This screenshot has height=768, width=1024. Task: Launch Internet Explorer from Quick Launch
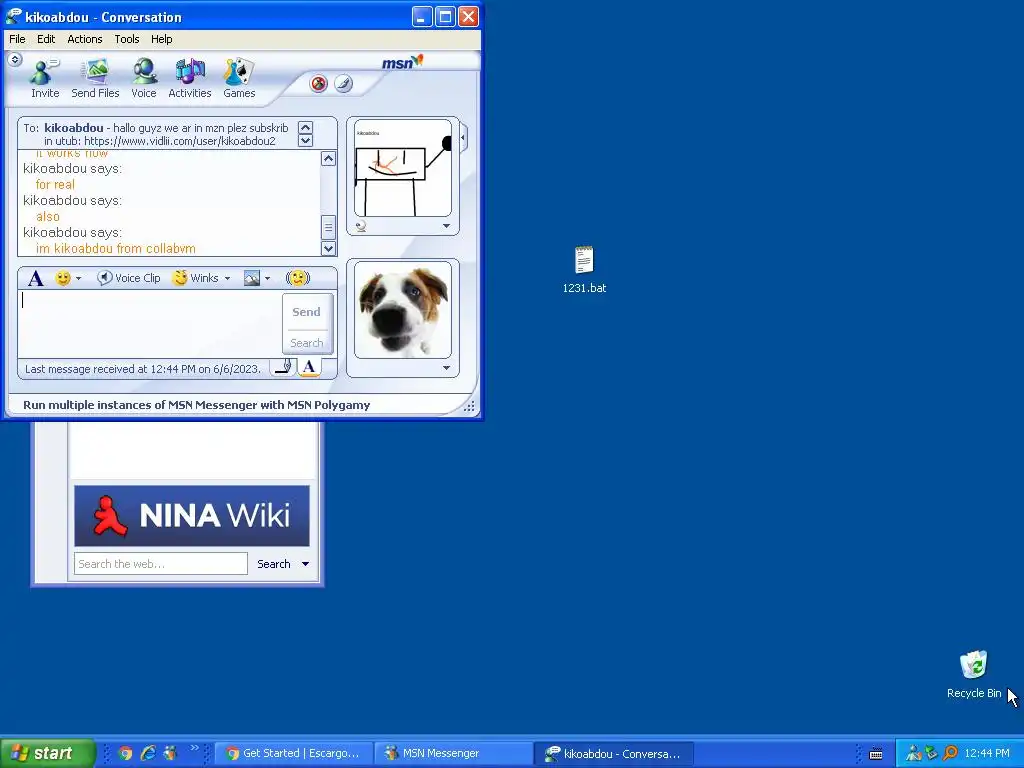pyautogui.click(x=148, y=753)
